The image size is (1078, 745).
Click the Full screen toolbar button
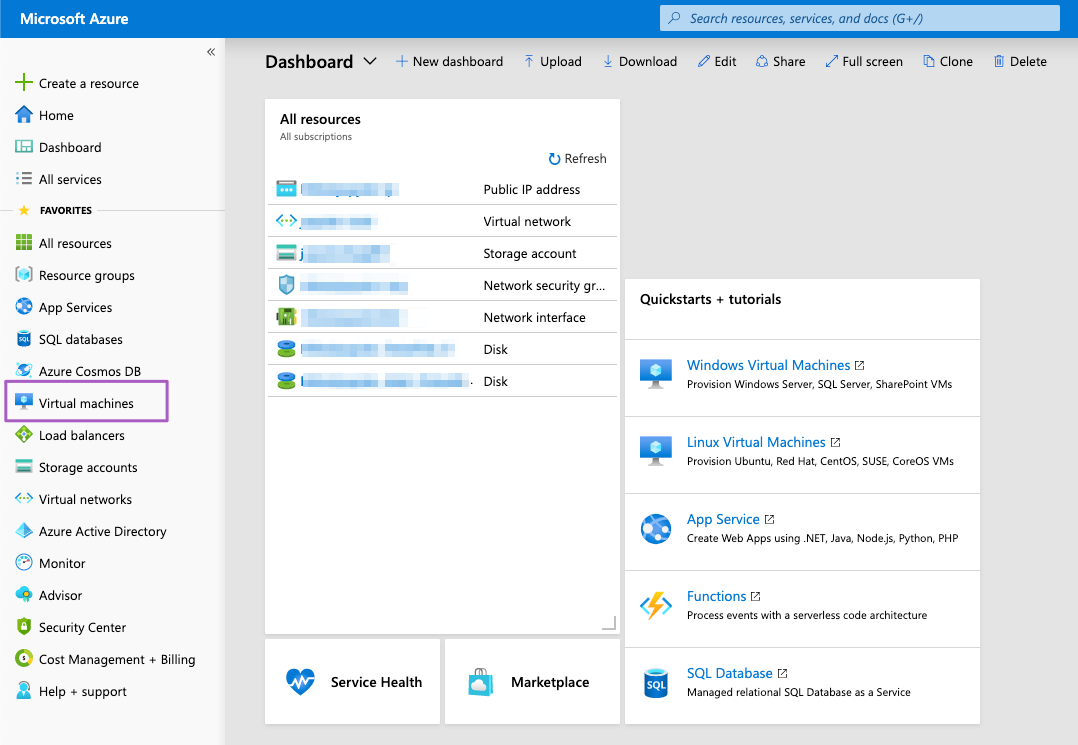[x=864, y=61]
